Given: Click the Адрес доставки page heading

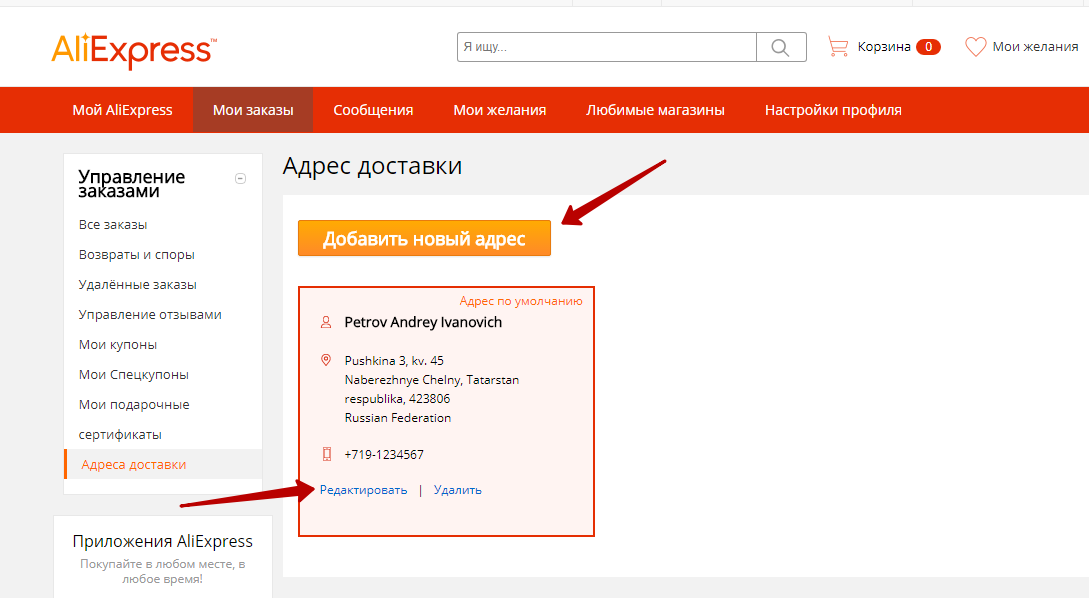Looking at the screenshot, I should click(372, 166).
